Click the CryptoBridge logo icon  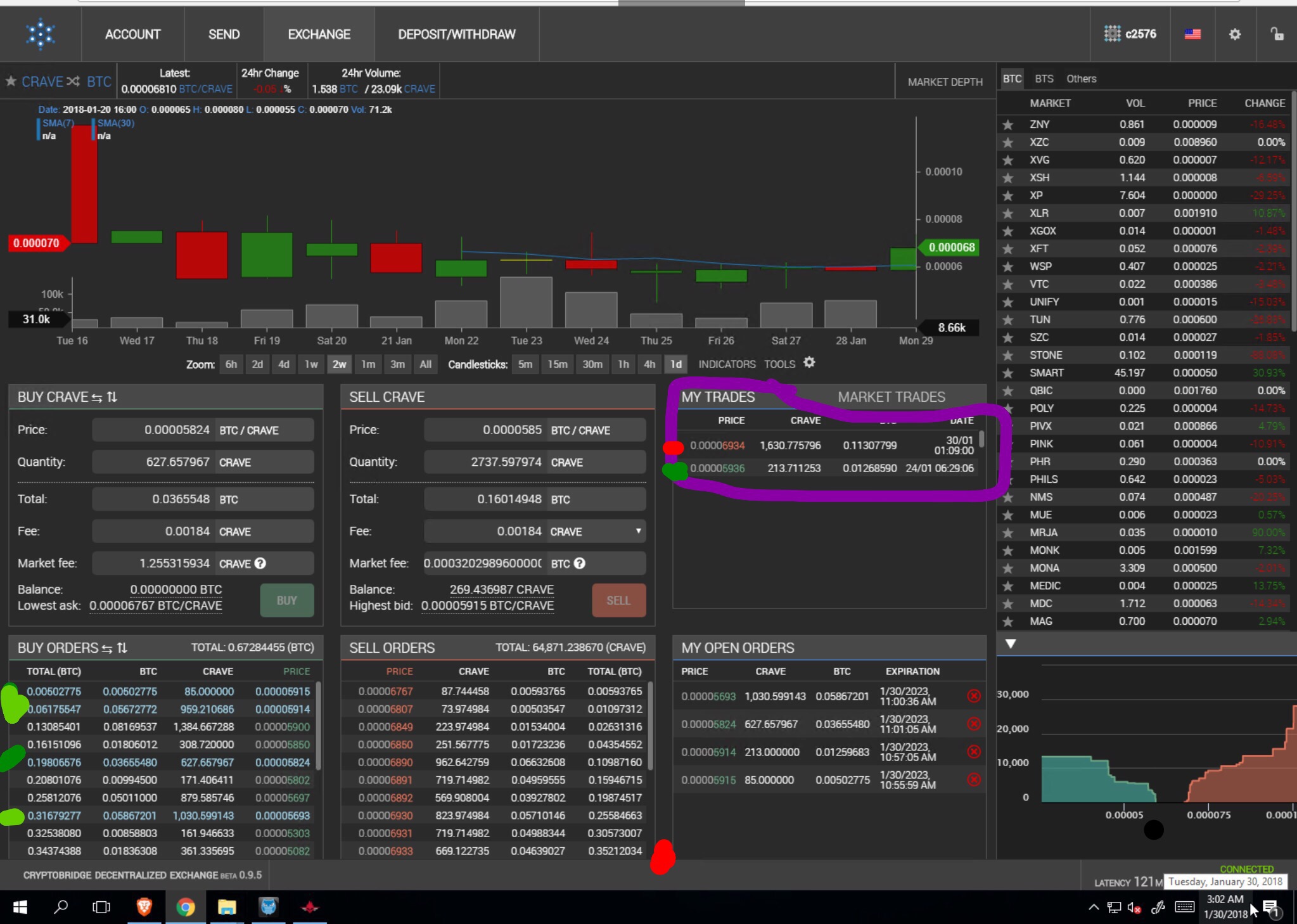[x=41, y=34]
